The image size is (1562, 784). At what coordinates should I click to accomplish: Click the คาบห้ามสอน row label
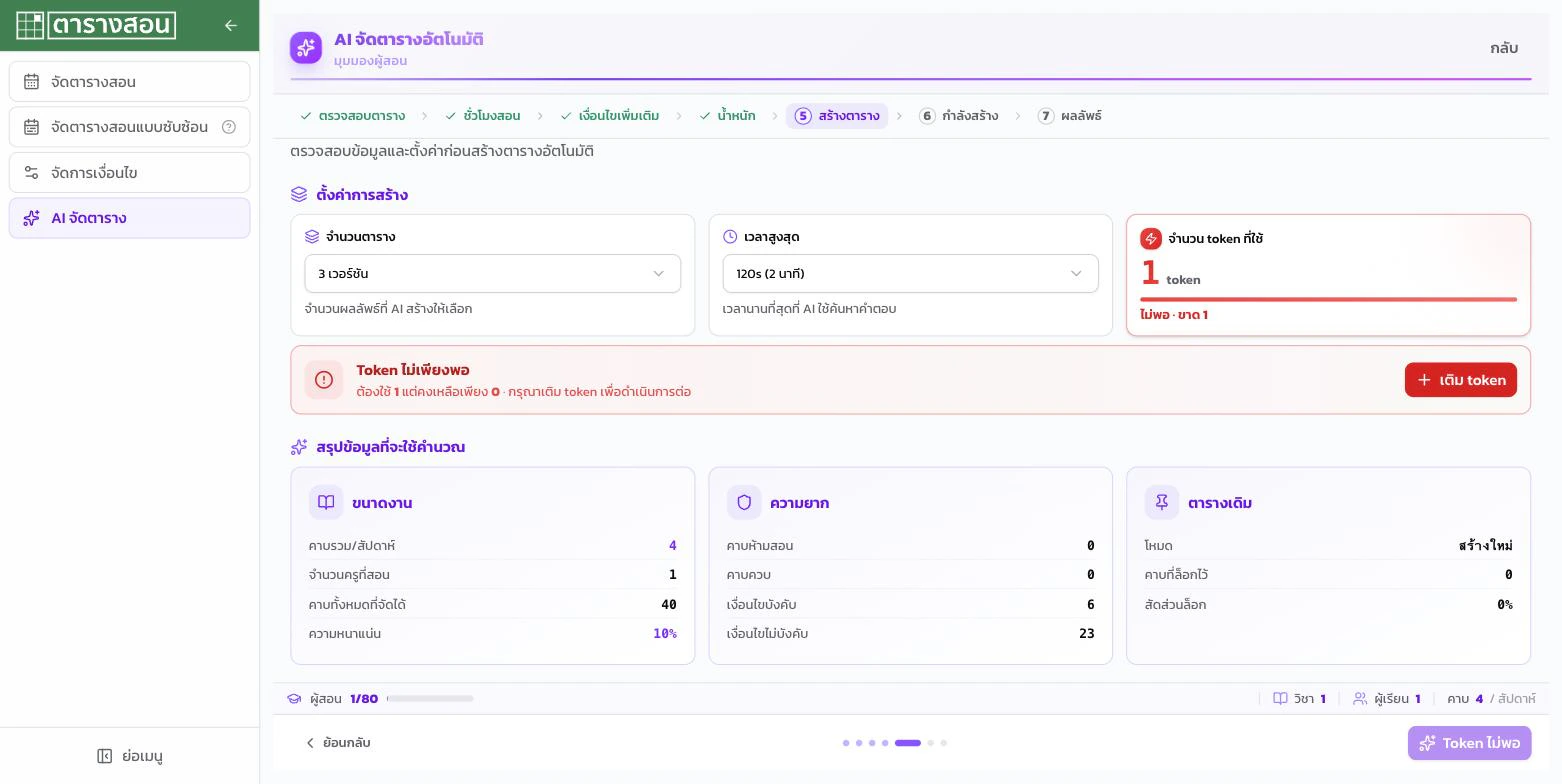[760, 546]
